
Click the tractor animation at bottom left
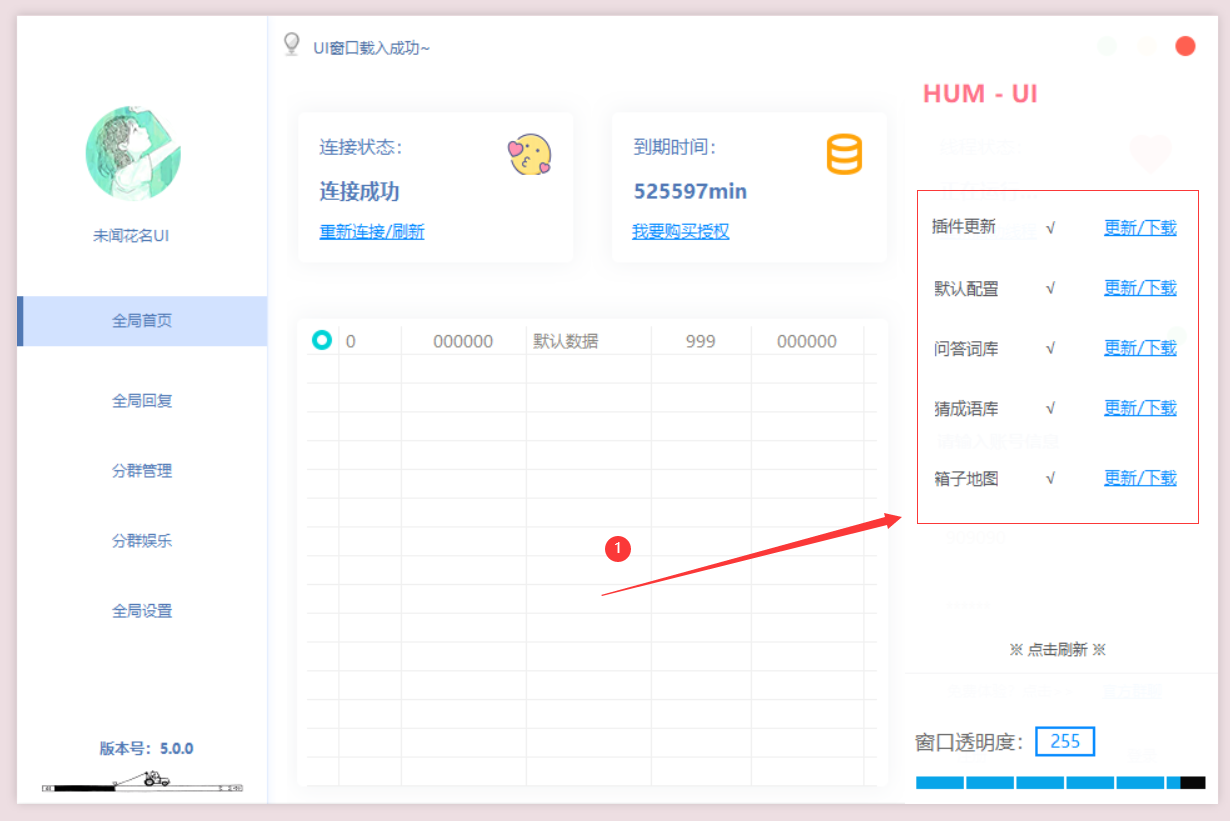pyautogui.click(x=155, y=779)
